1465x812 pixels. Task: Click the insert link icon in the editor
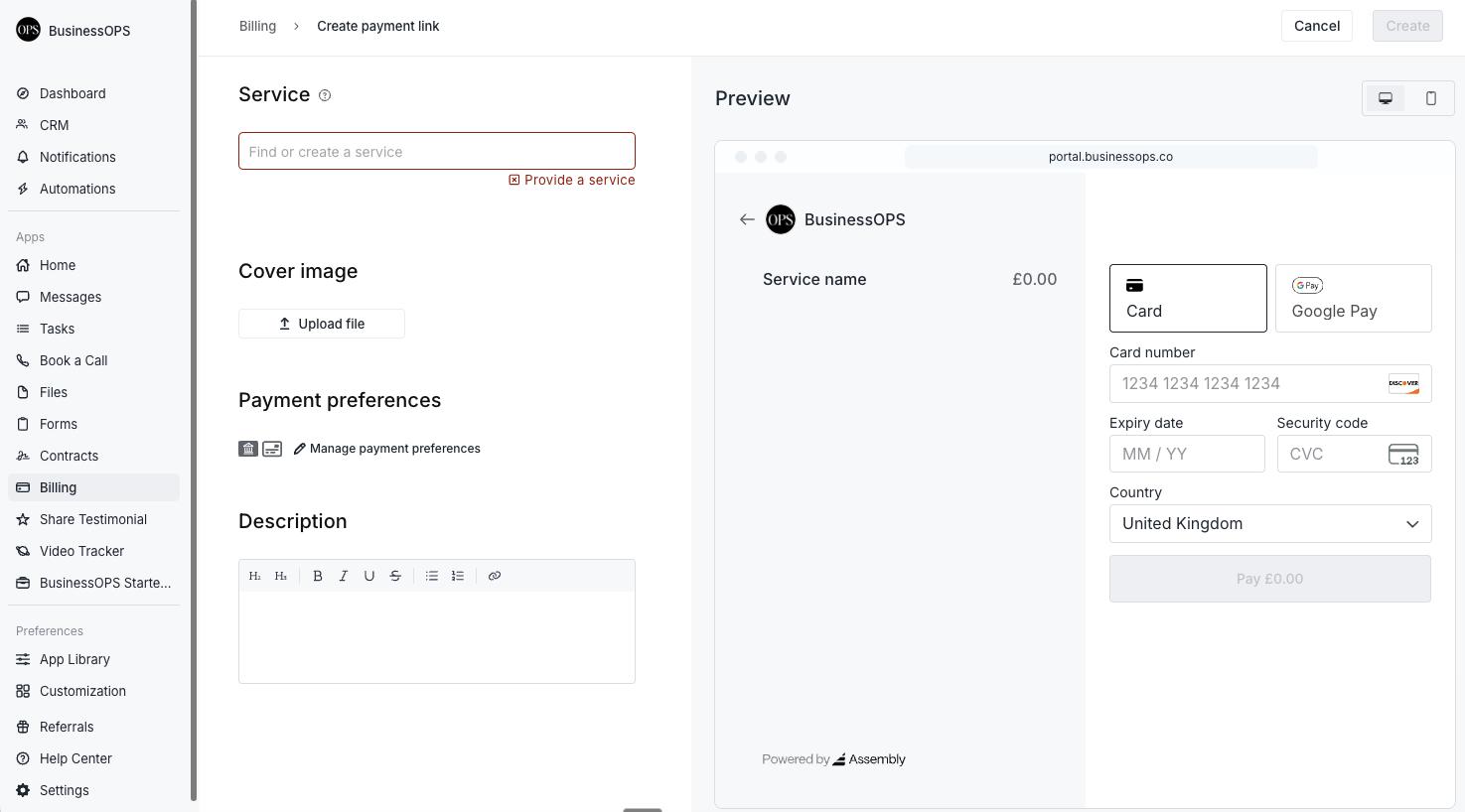pyautogui.click(x=495, y=575)
